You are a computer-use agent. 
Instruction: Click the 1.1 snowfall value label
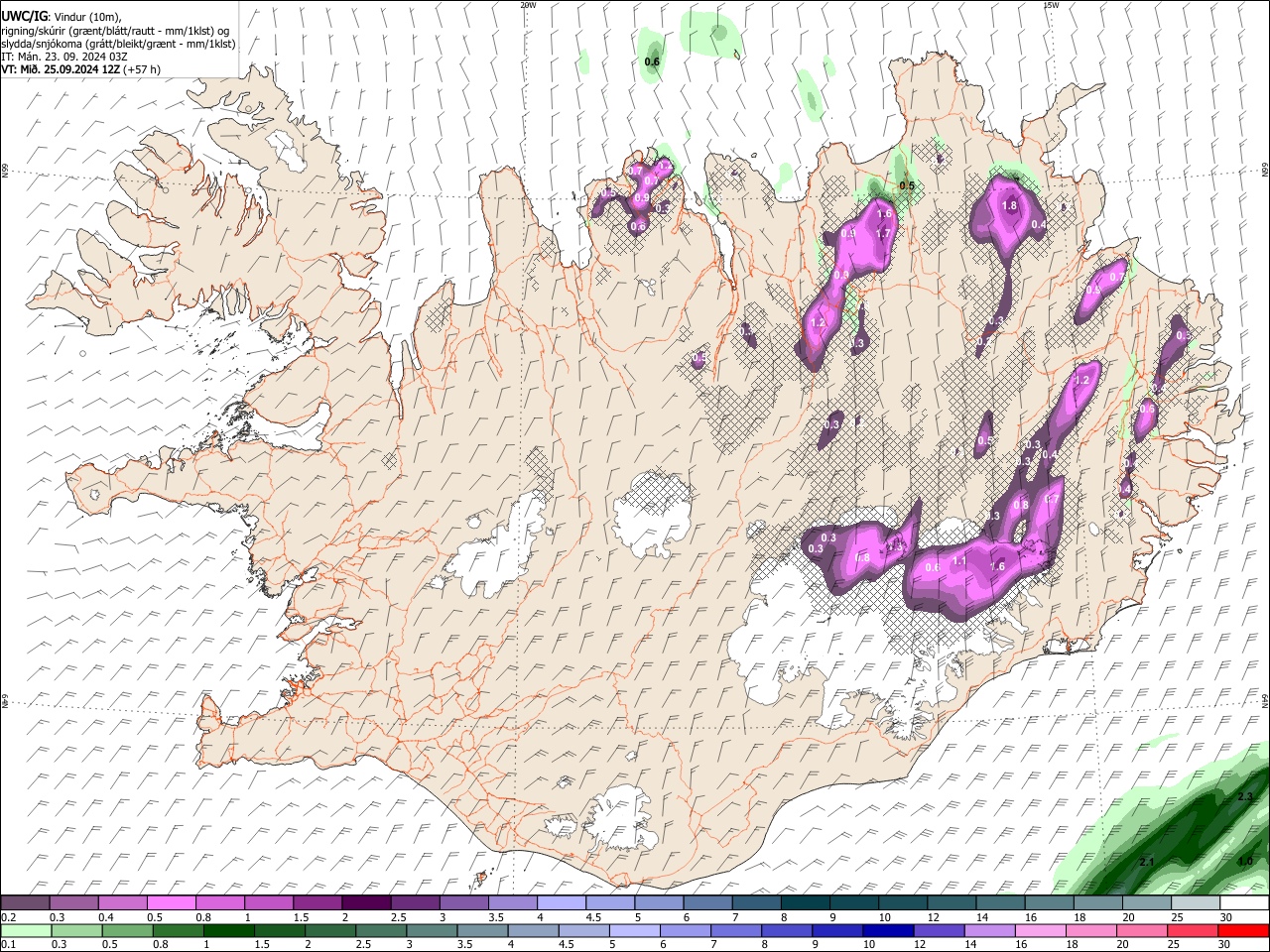[x=959, y=561]
